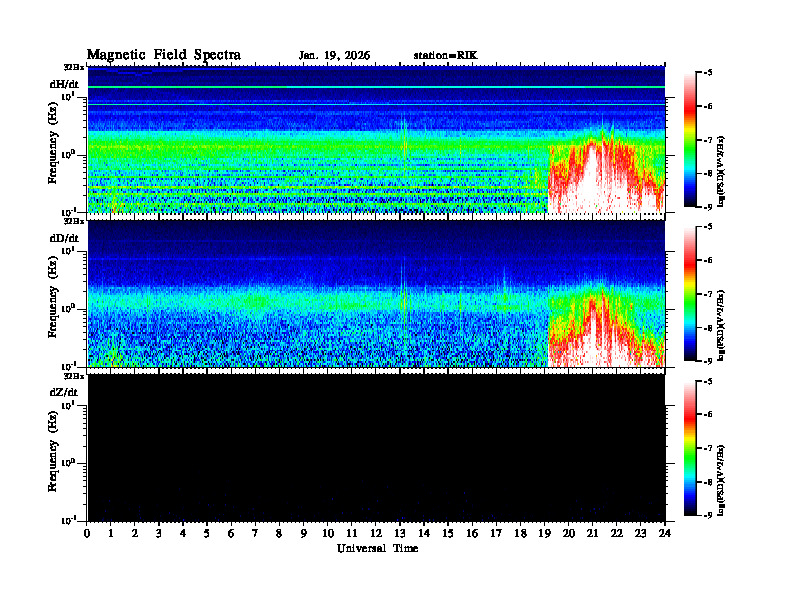Click hour 7 on Universal Time axis

(255, 534)
